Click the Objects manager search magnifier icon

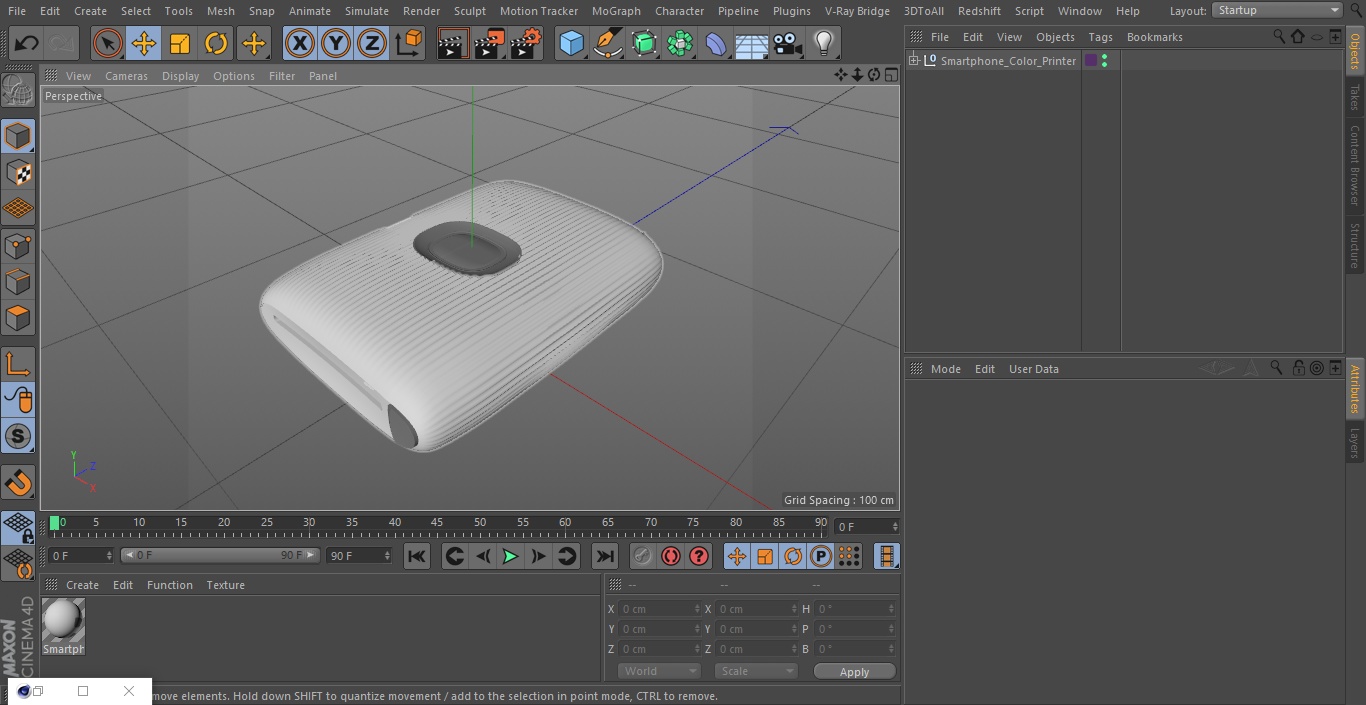pyautogui.click(x=1278, y=36)
